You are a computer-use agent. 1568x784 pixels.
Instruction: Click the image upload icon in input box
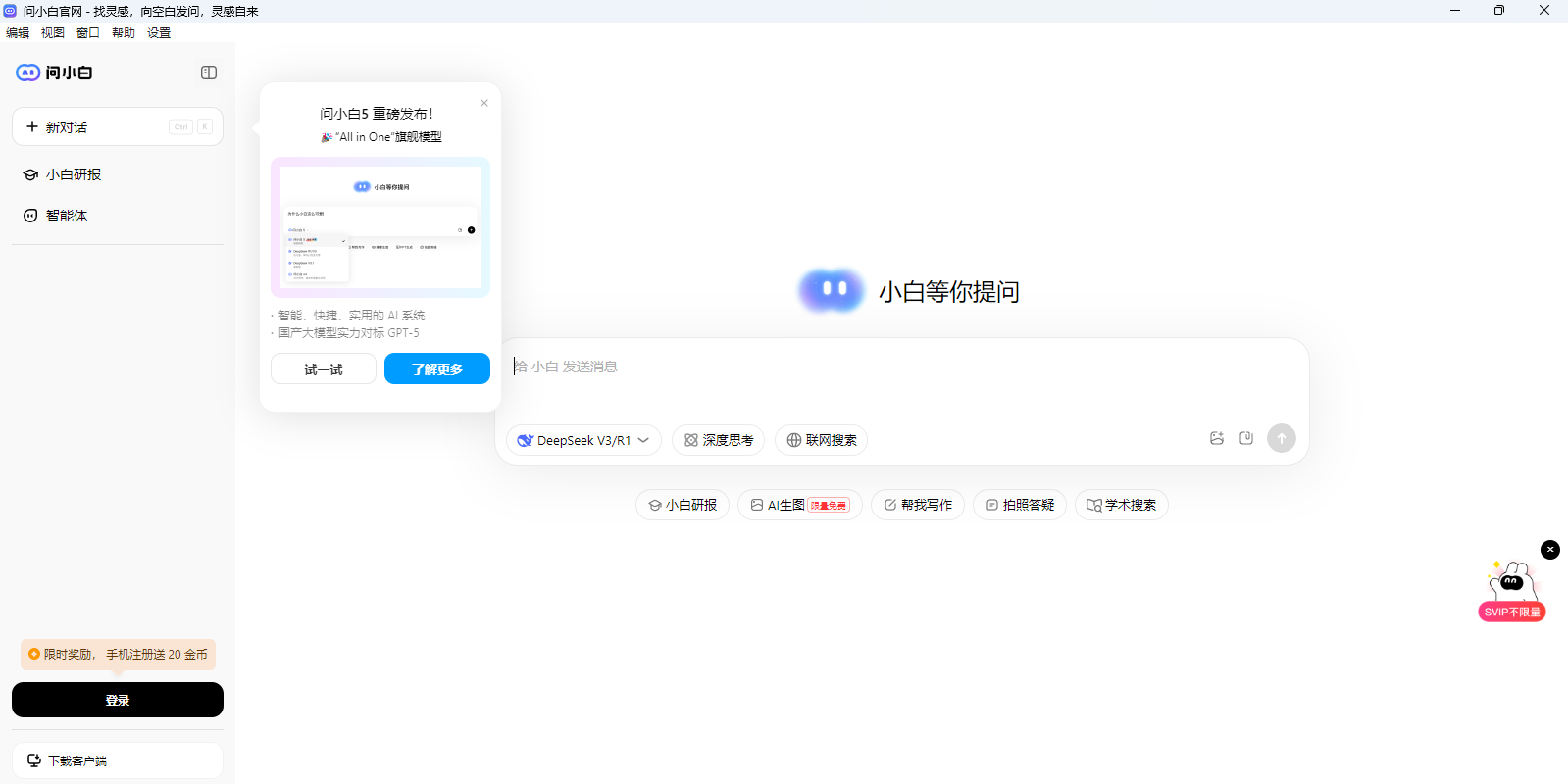1217,438
